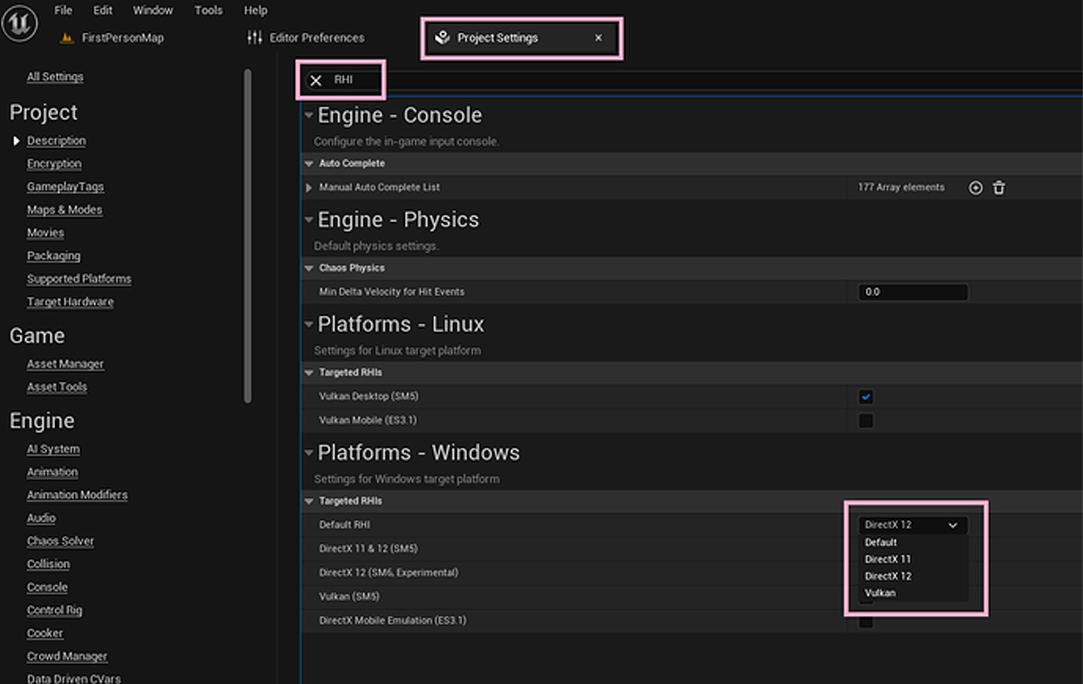Image resolution: width=1083 pixels, height=684 pixels.
Task: Select Vulkan in the Default RHI list
Action: (880, 592)
